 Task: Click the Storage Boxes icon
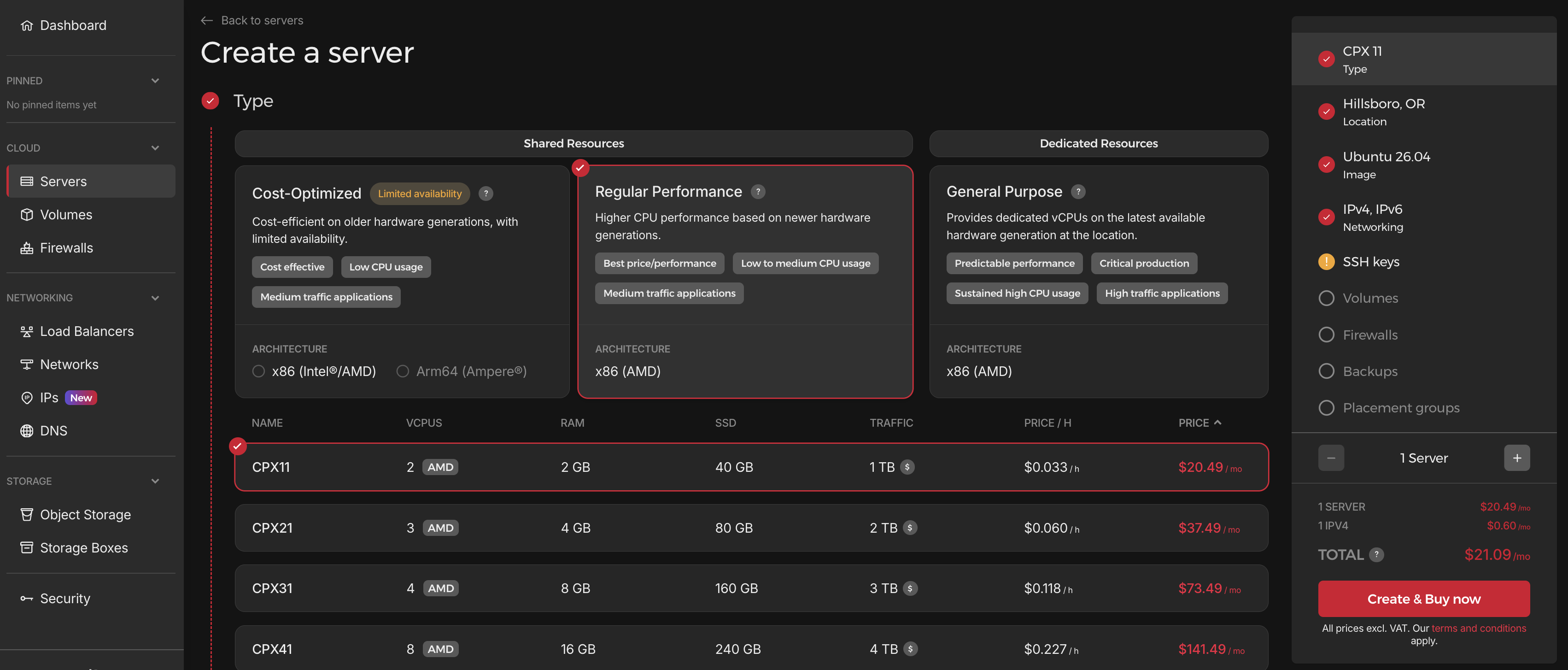(x=27, y=547)
